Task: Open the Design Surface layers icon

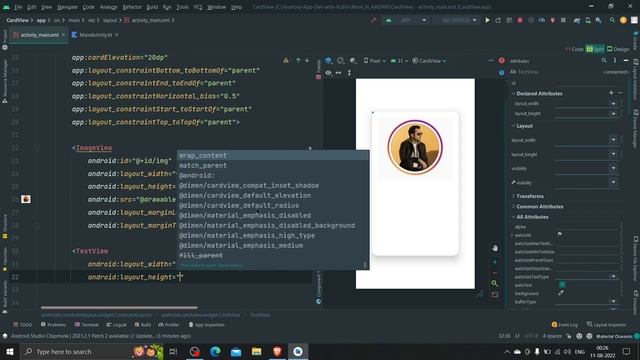Action: click(329, 60)
